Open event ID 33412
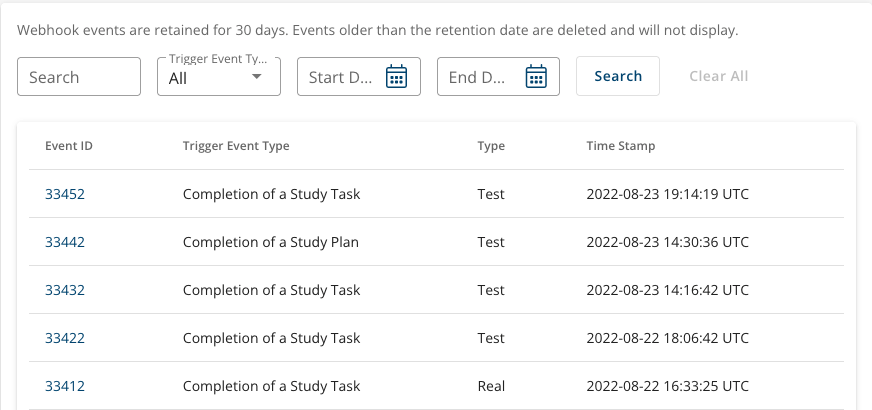The height and width of the screenshot is (410, 872). click(65, 386)
